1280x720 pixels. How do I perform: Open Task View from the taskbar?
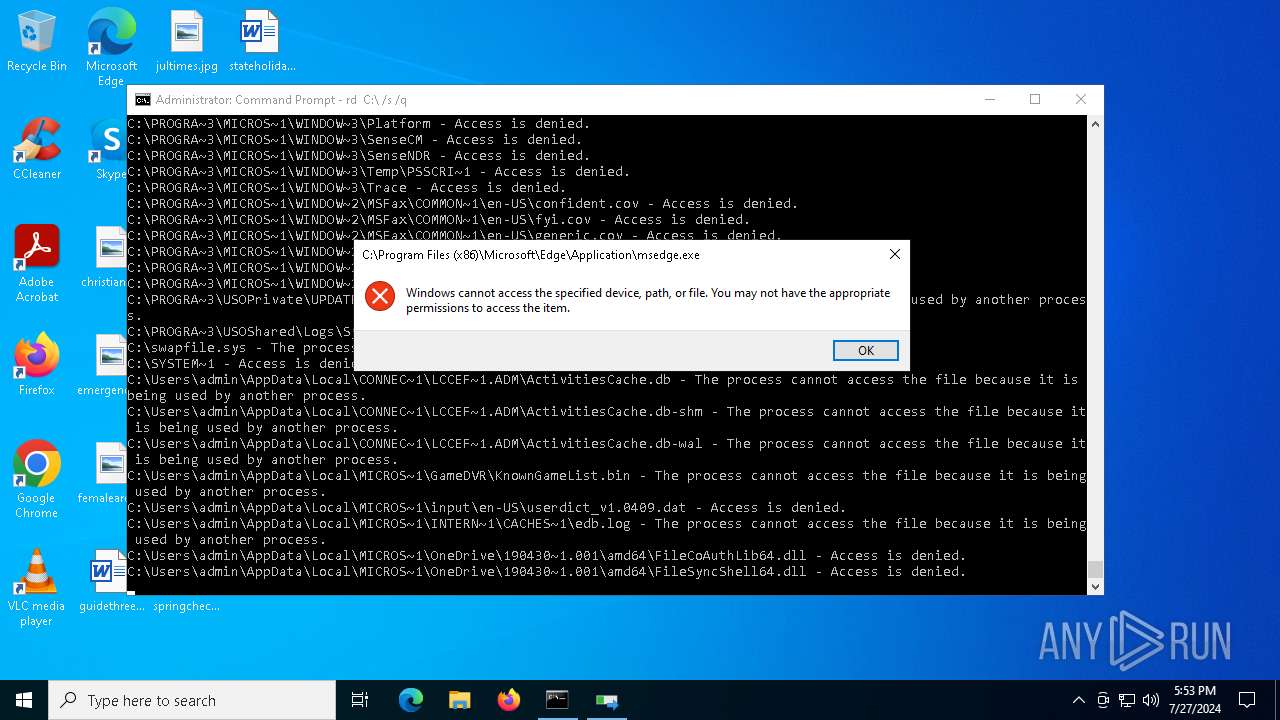click(360, 700)
